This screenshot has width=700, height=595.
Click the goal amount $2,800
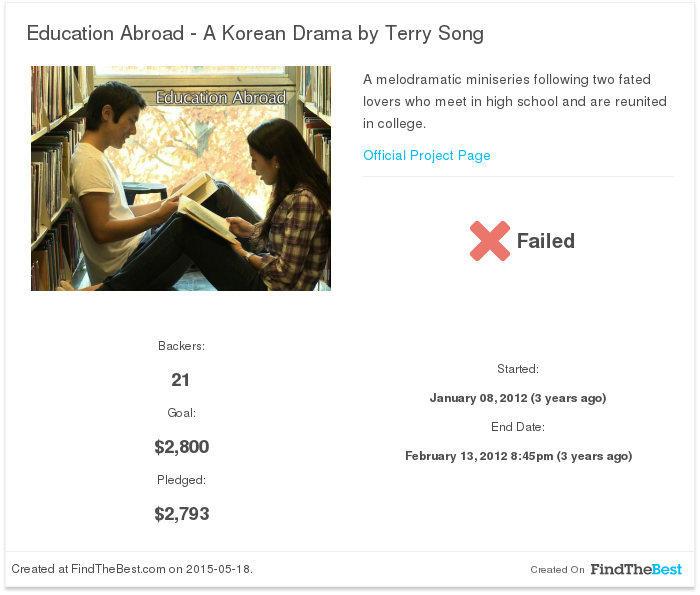click(x=182, y=447)
